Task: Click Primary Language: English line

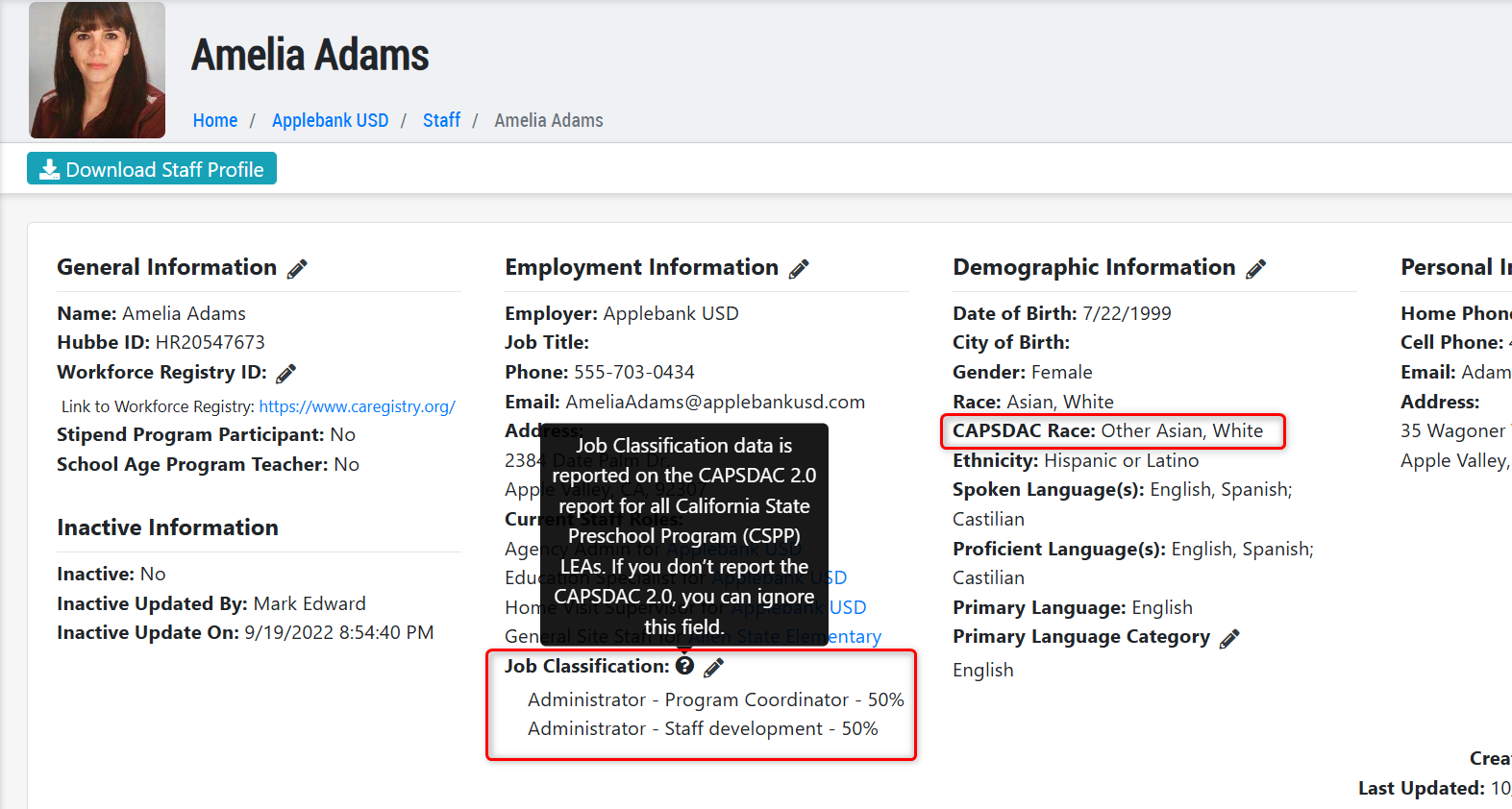Action: pyautogui.click(x=1073, y=607)
